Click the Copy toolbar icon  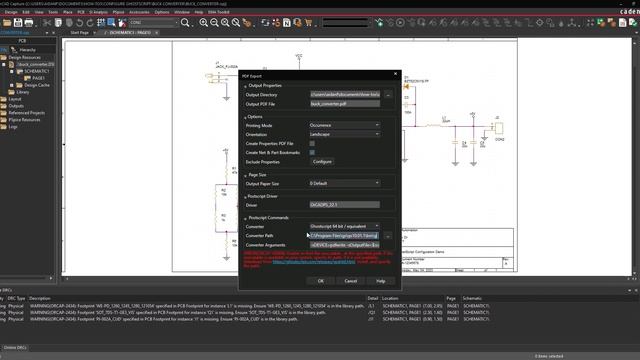(58, 22)
